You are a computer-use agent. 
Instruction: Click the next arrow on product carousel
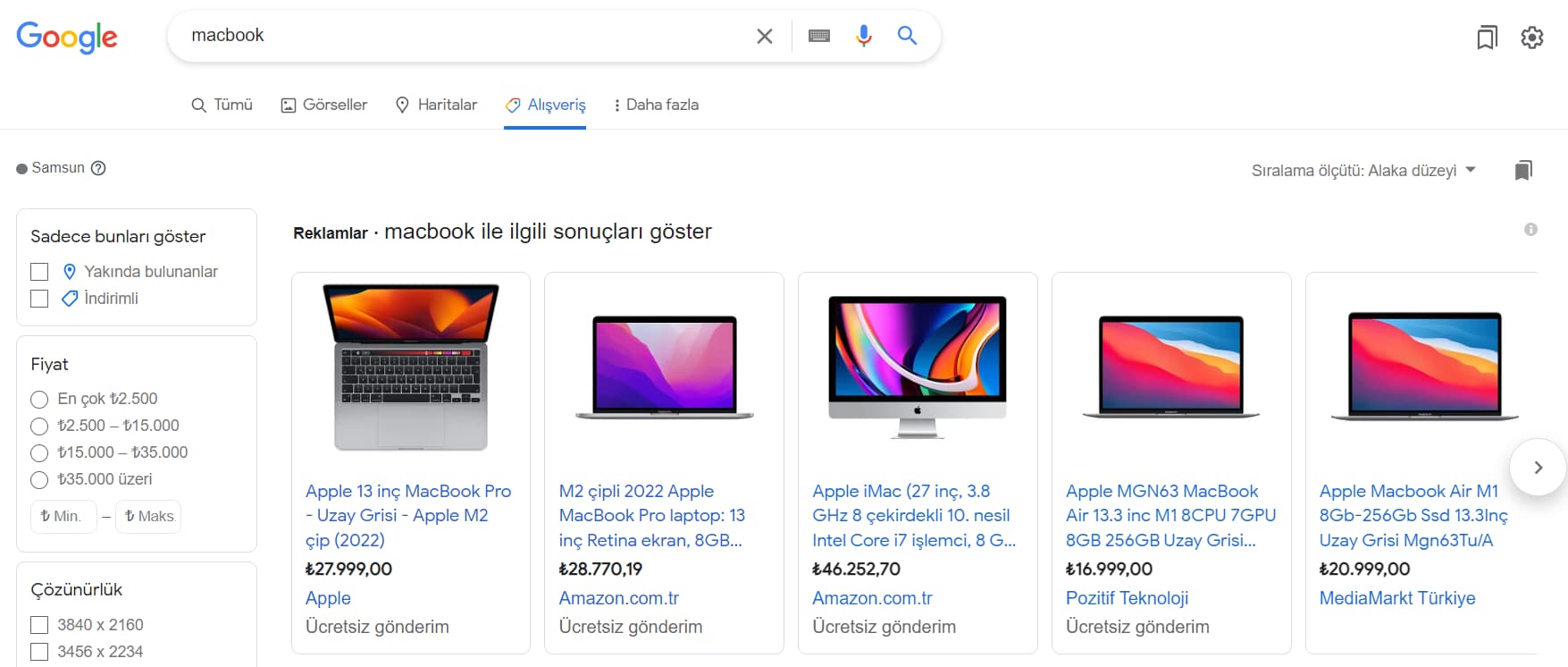pos(1538,467)
